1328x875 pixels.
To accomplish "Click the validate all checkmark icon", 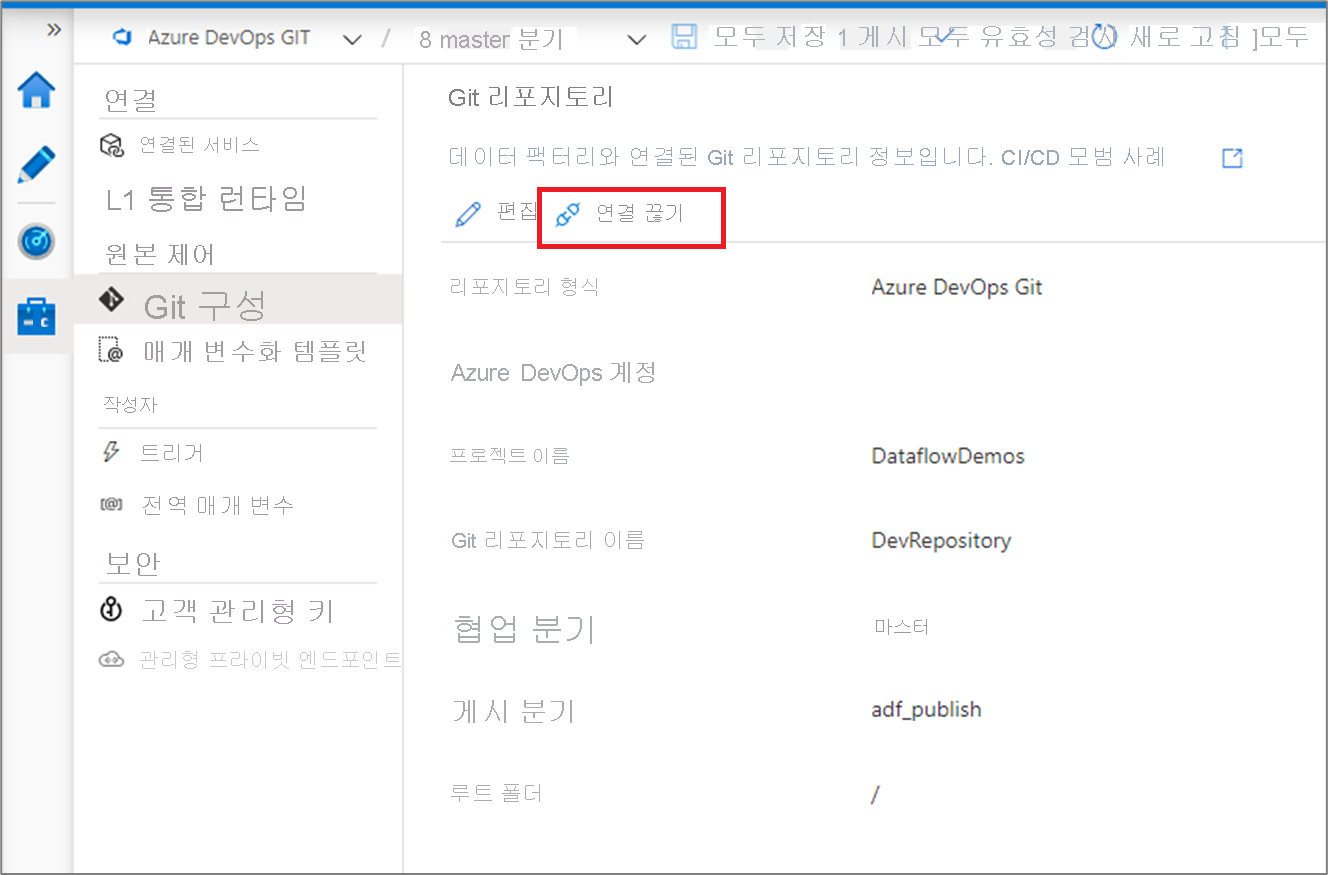I will point(944,37).
